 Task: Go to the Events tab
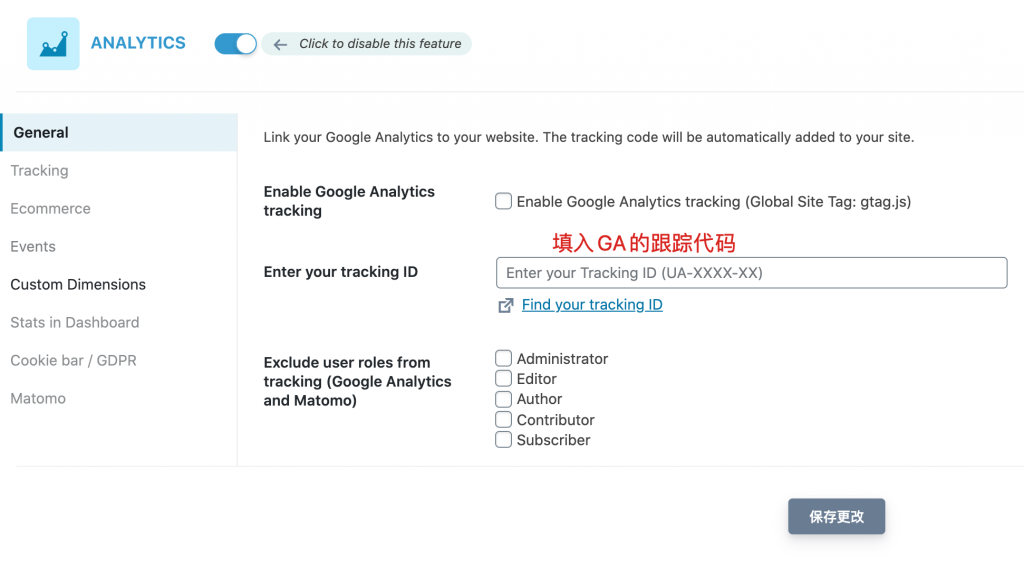[x=33, y=247]
